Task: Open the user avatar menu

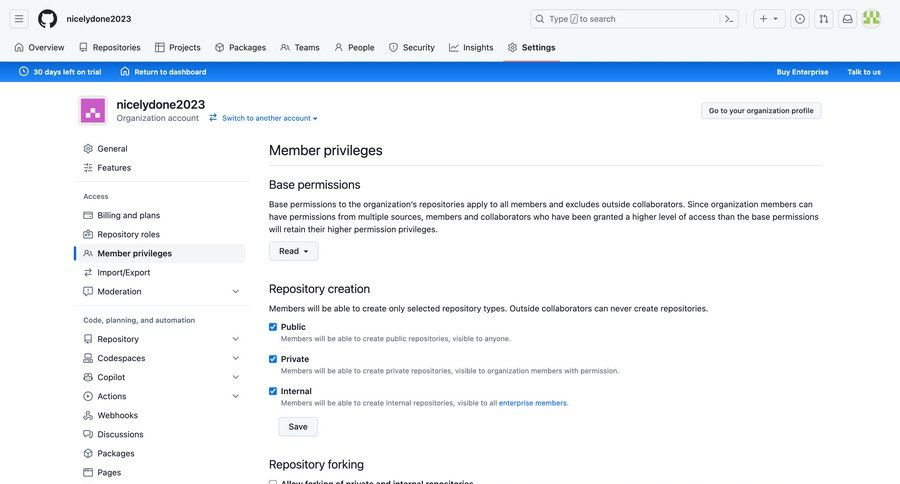Action: tap(871, 19)
